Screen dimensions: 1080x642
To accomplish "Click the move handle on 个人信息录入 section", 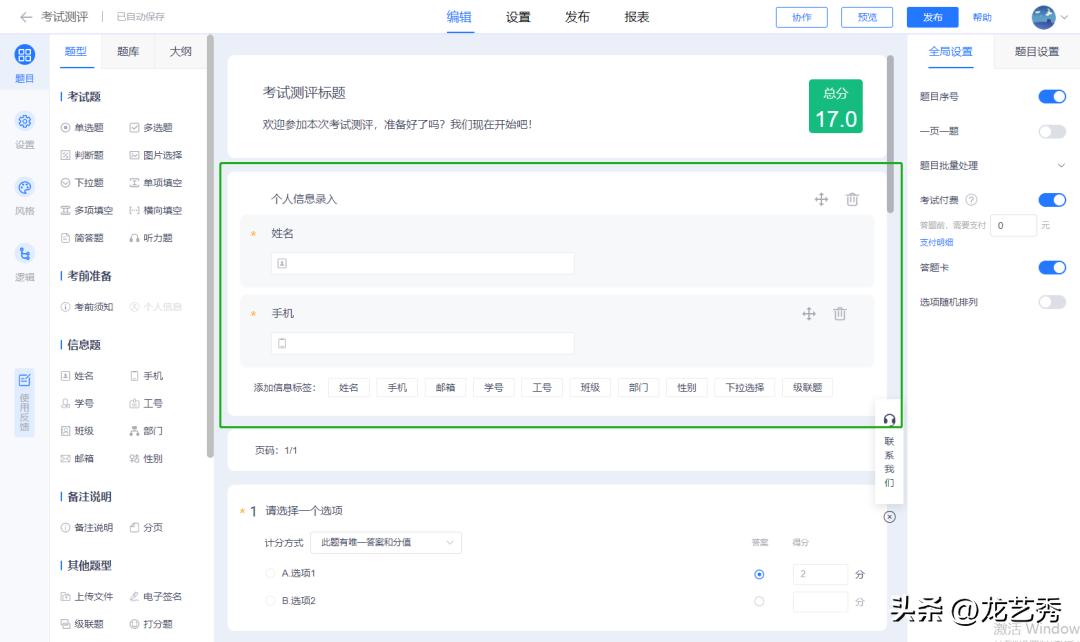I will click(821, 199).
